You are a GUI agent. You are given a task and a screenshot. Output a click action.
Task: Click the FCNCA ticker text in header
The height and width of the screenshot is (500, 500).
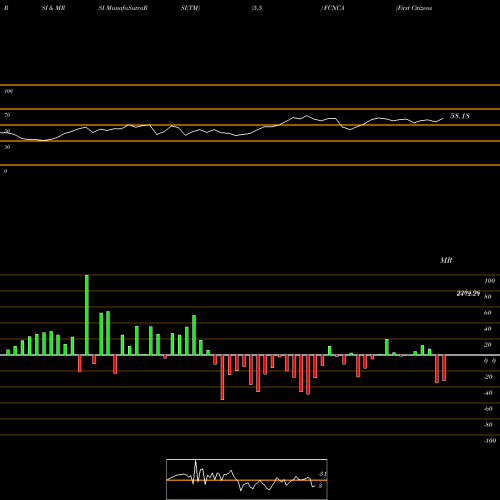coord(334,8)
